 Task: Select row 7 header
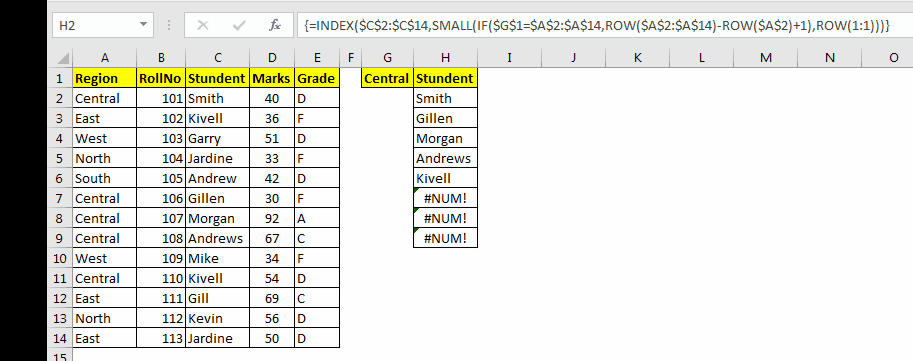pyautogui.click(x=61, y=199)
